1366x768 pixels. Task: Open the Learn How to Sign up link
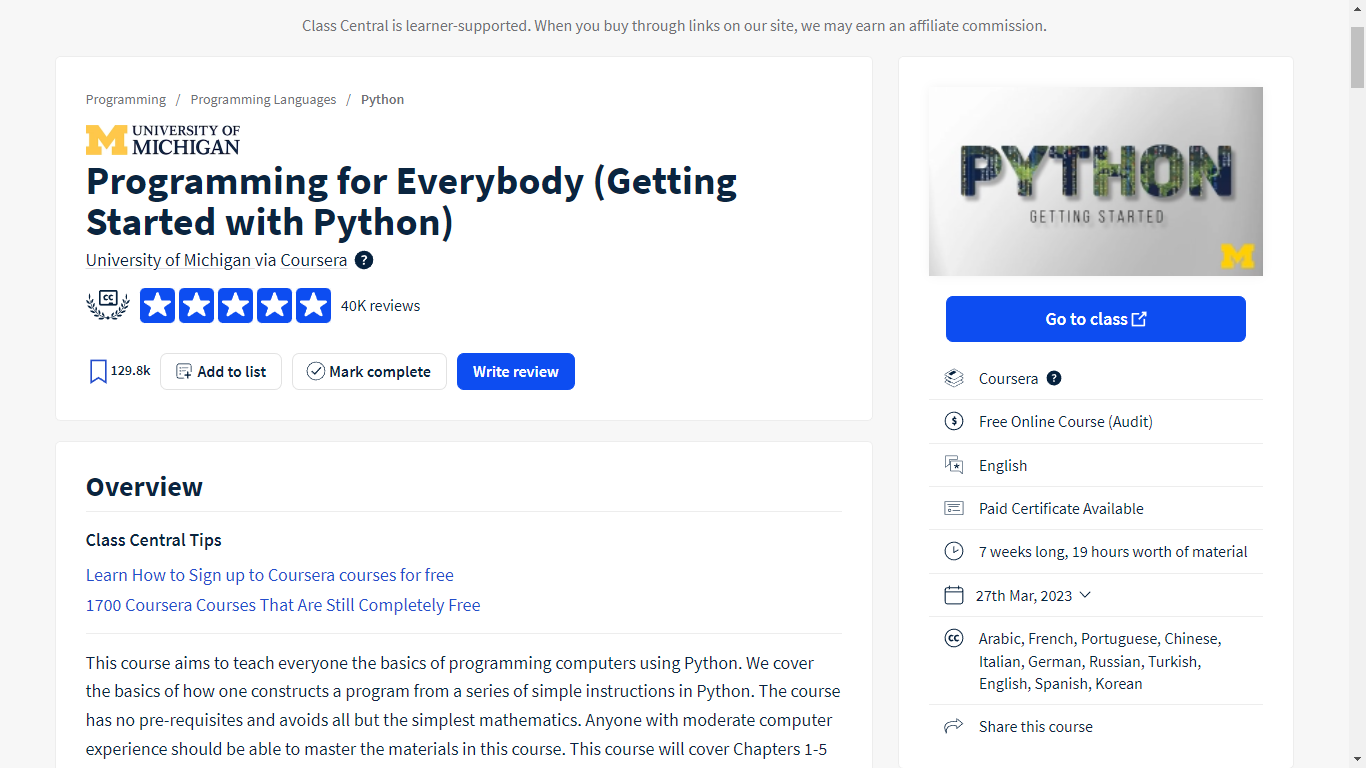tap(270, 575)
